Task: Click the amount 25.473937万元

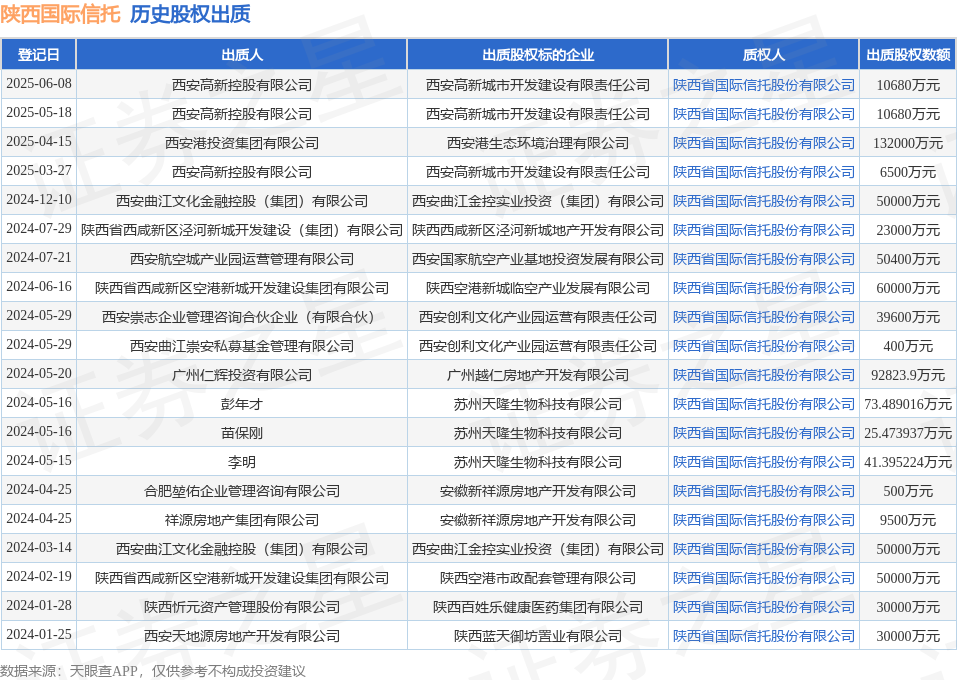Action: pos(908,433)
